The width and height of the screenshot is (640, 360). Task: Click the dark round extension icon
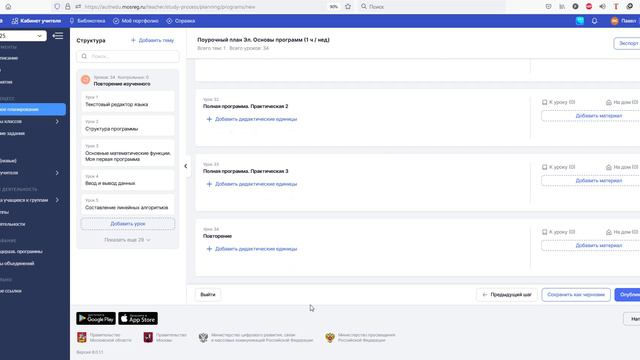tap(575, 7)
